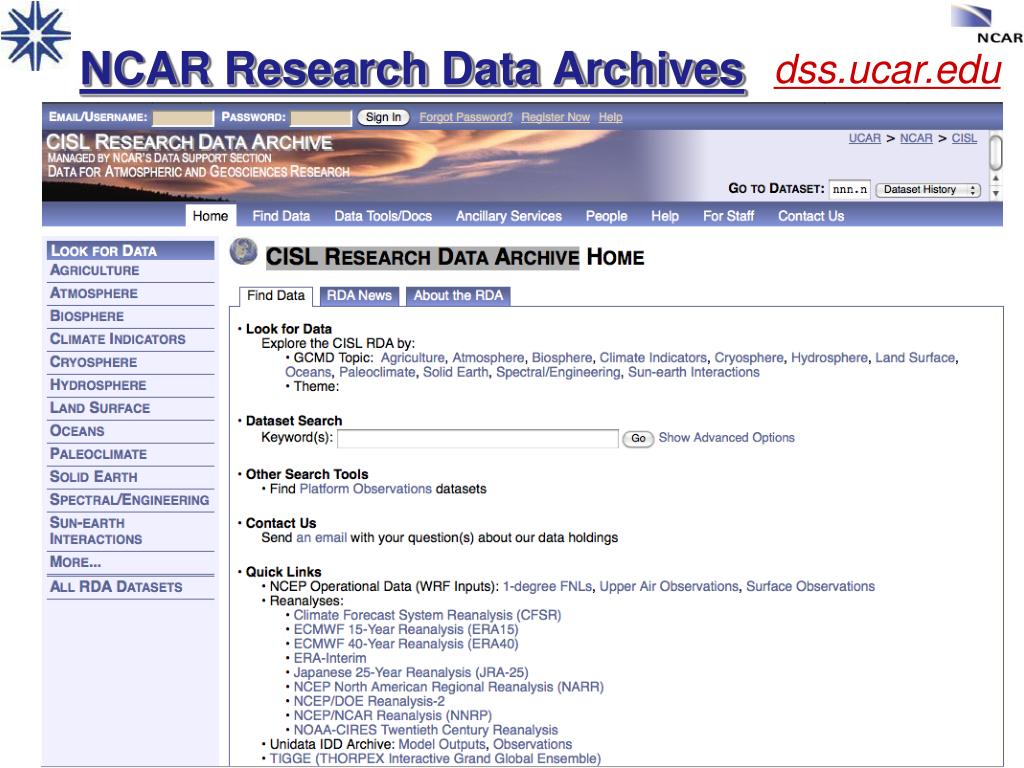Switch to the About the RDA tab
Viewport: 1024px width, 768px height.
[x=458, y=296]
